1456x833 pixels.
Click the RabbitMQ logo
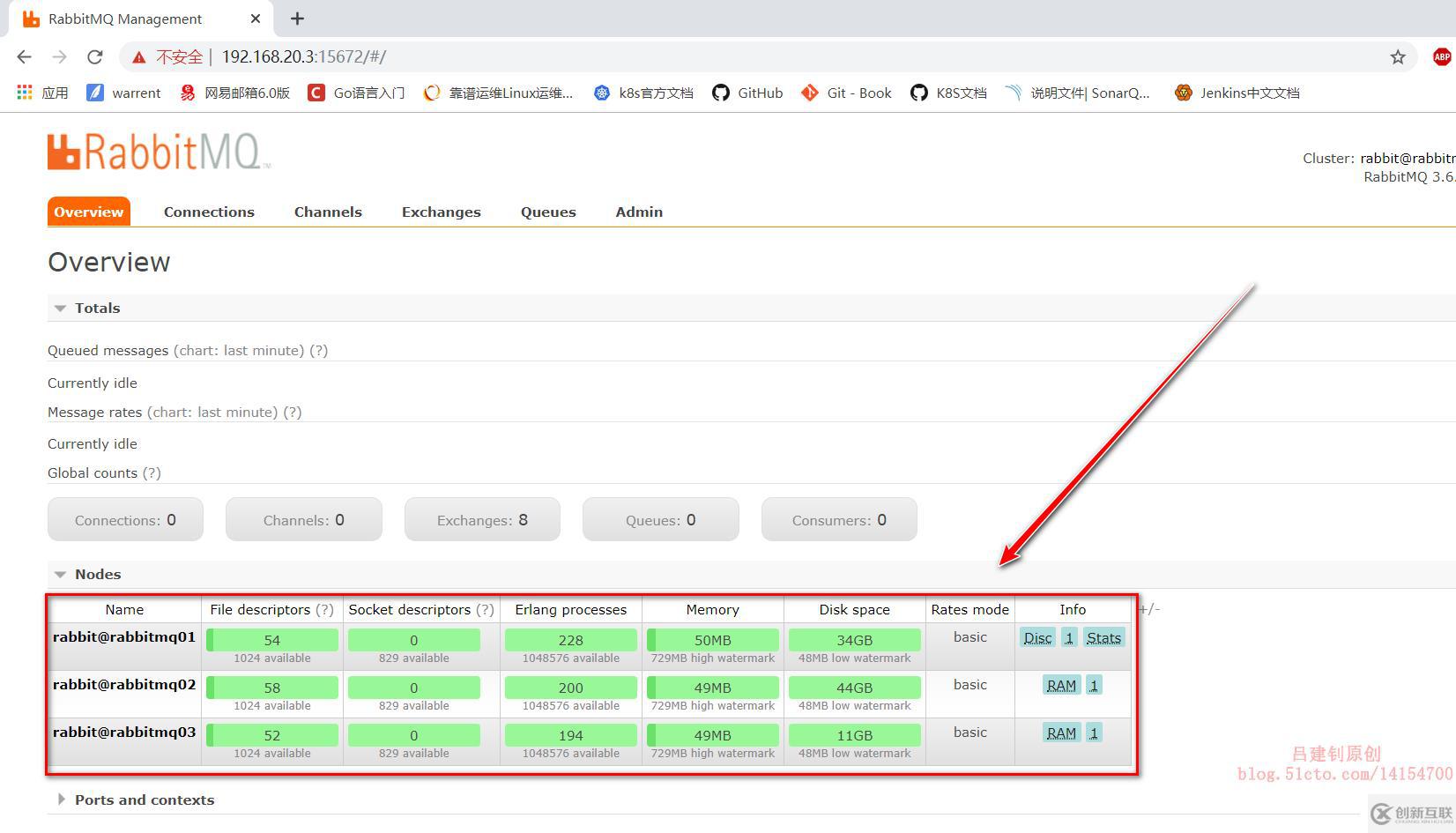coord(159,152)
